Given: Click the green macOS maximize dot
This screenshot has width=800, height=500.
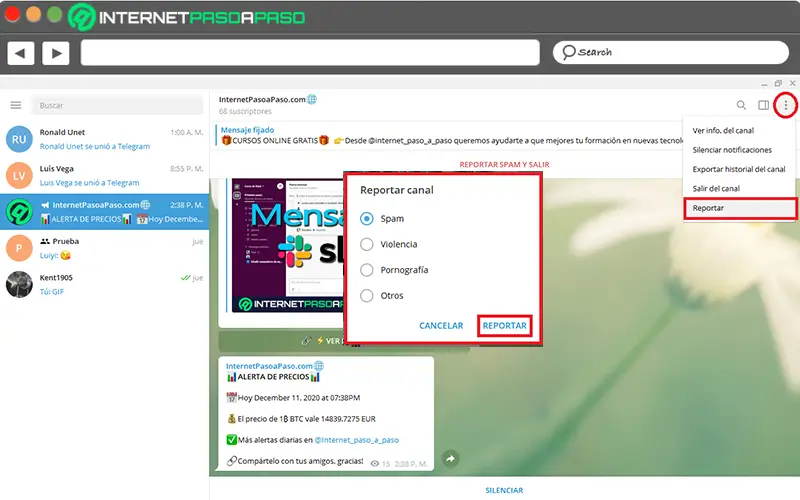Looking at the screenshot, I should coord(55,14).
